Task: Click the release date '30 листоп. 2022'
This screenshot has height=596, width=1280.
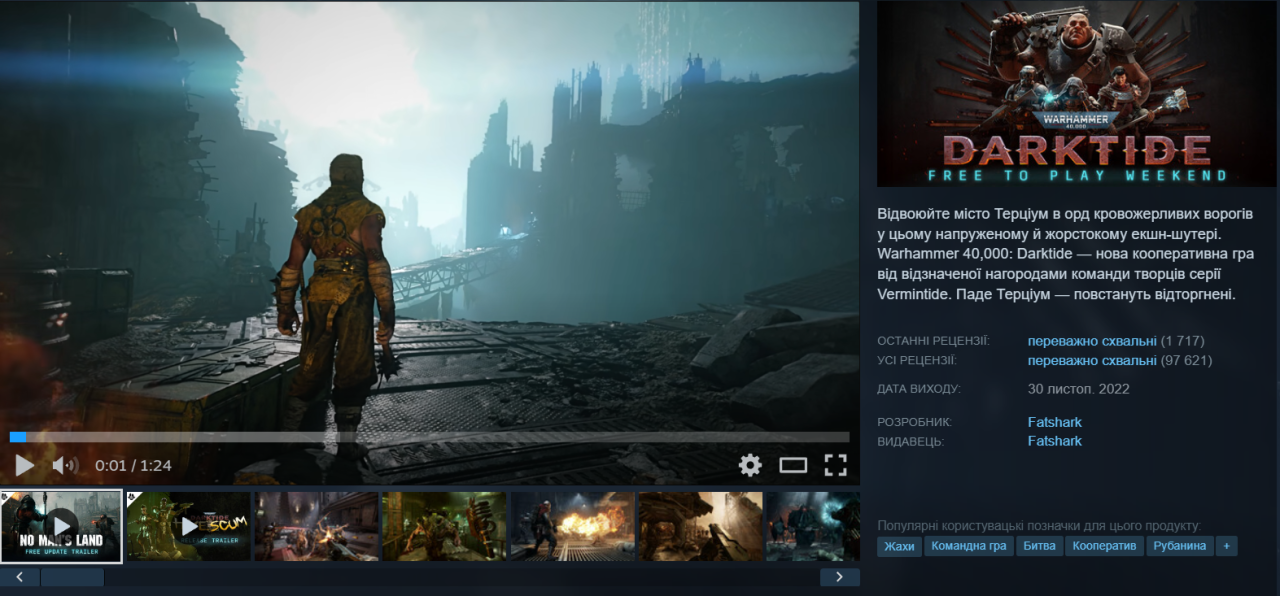Action: pyautogui.click(x=1078, y=388)
